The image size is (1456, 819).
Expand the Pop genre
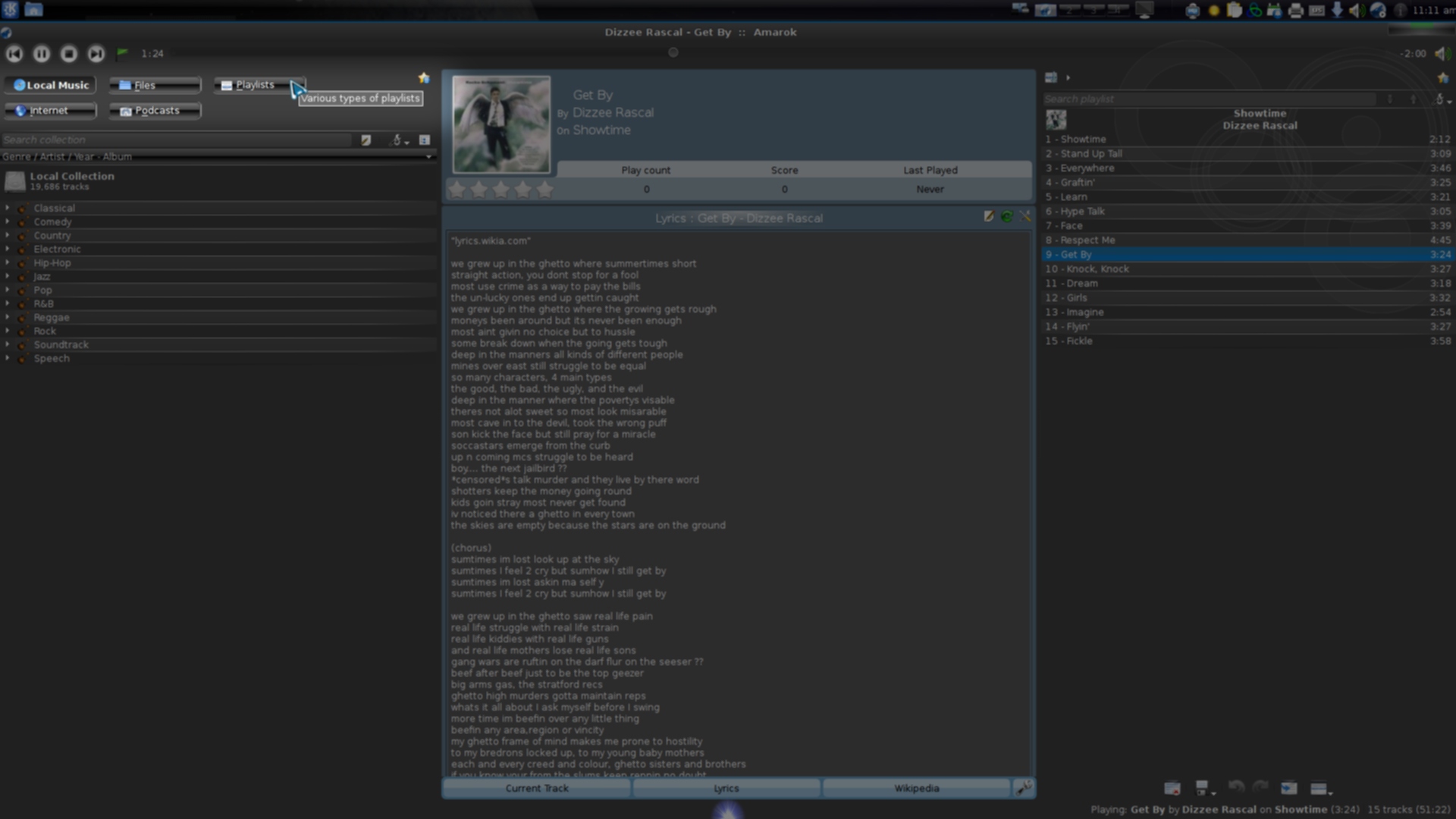click(8, 290)
